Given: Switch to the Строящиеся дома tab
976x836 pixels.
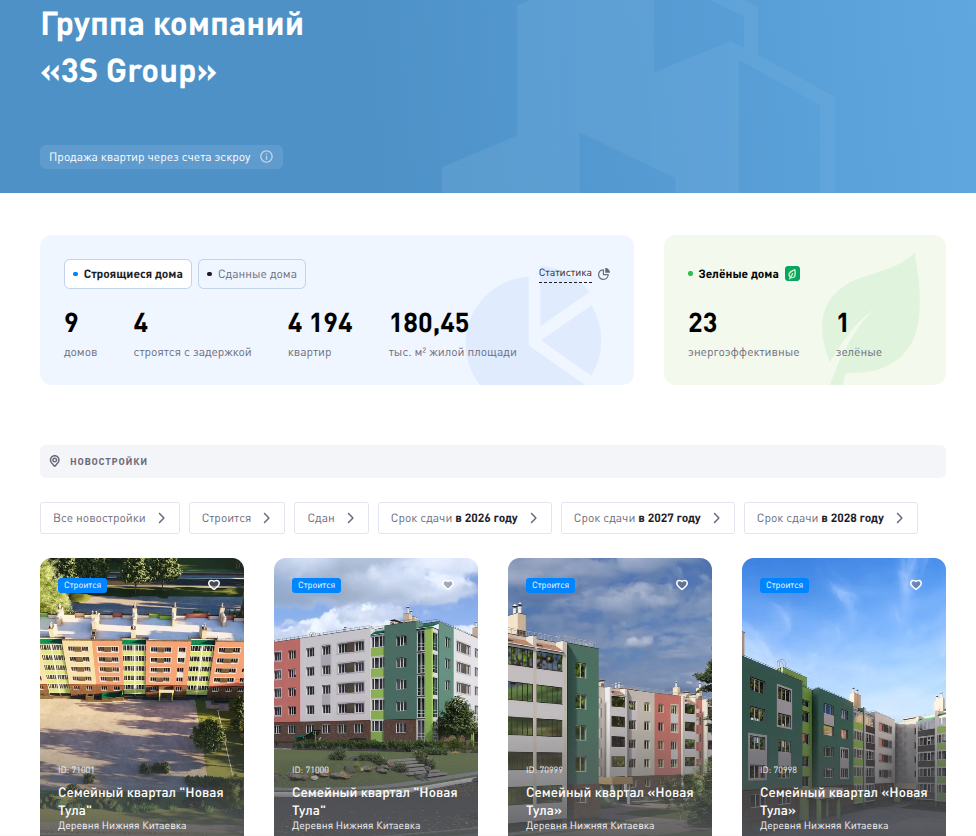Looking at the screenshot, I should point(128,274).
